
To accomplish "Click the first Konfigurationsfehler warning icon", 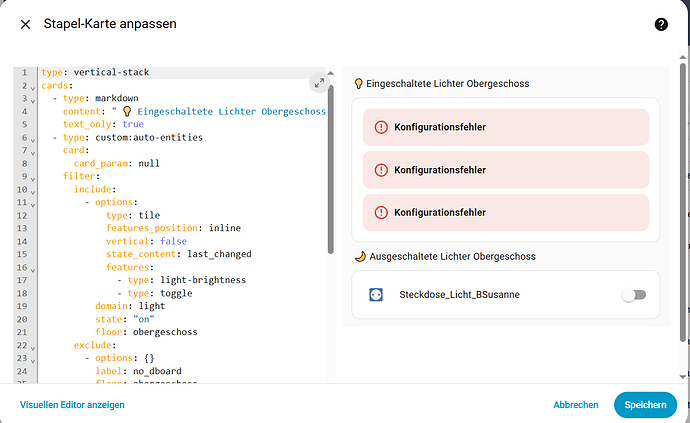I will pyautogui.click(x=381, y=127).
